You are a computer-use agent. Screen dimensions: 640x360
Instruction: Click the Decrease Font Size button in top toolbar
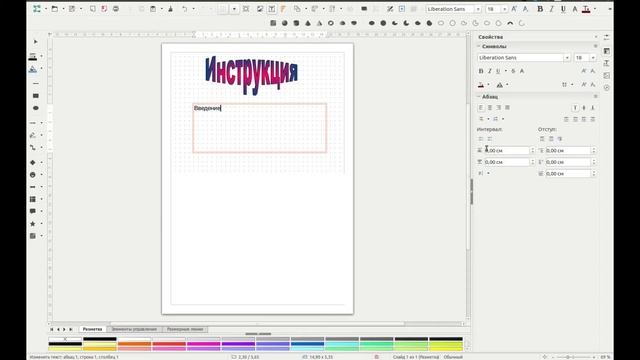[x=525, y=9]
